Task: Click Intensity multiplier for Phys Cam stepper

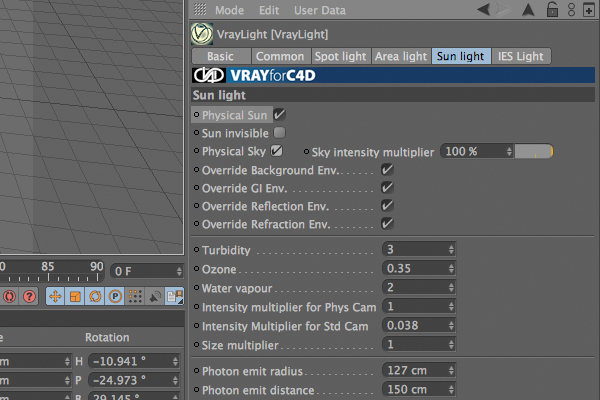Action: (451, 307)
